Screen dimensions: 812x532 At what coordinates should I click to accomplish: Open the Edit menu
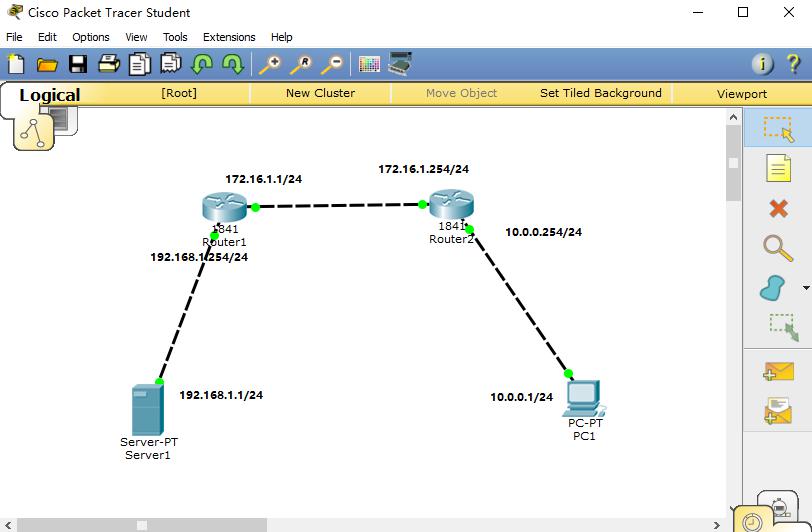pos(47,37)
